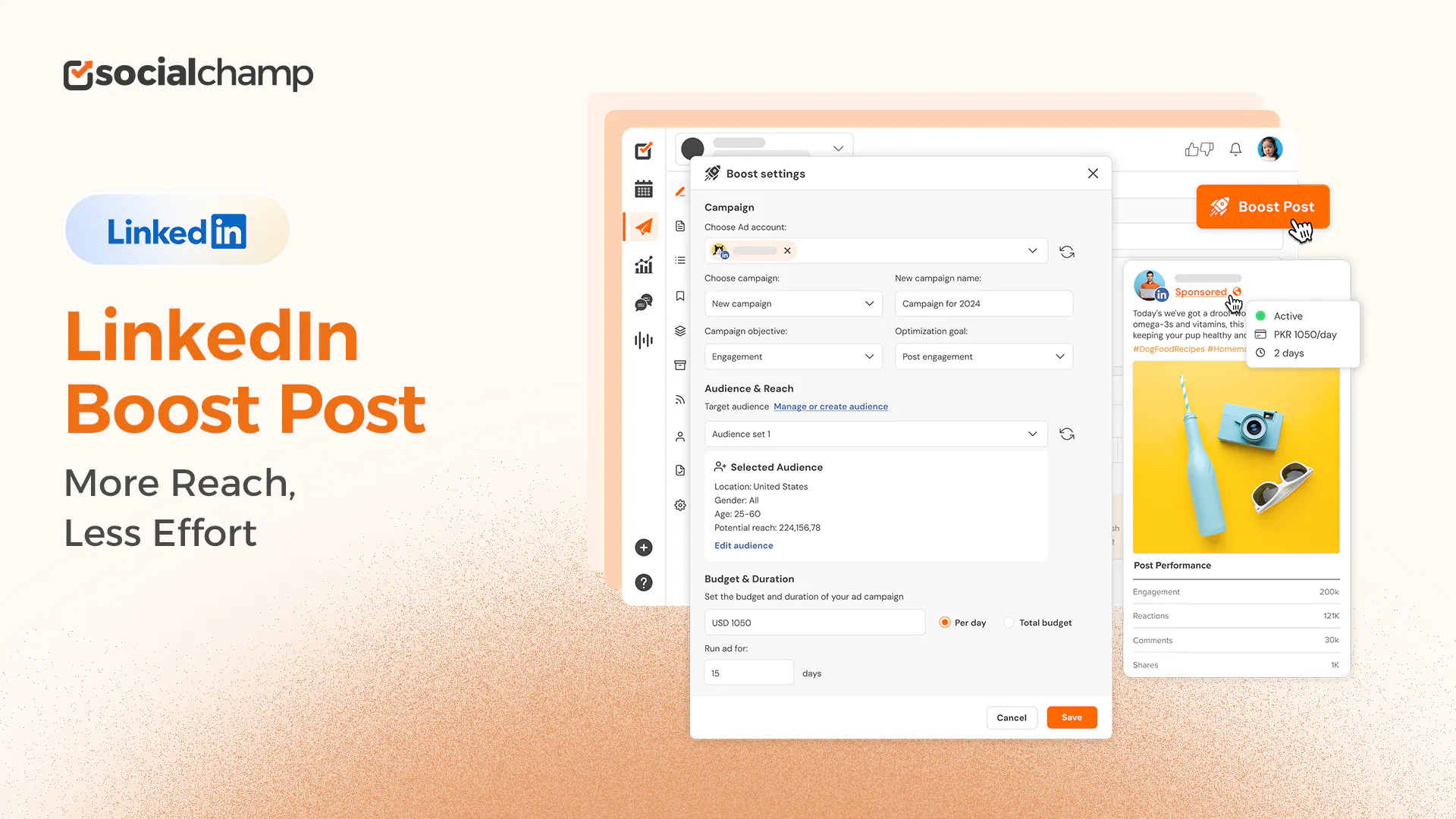This screenshot has width=1456, height=819.
Task: Click the PKR 1050/day budget entry
Action: pyautogui.click(x=1296, y=334)
